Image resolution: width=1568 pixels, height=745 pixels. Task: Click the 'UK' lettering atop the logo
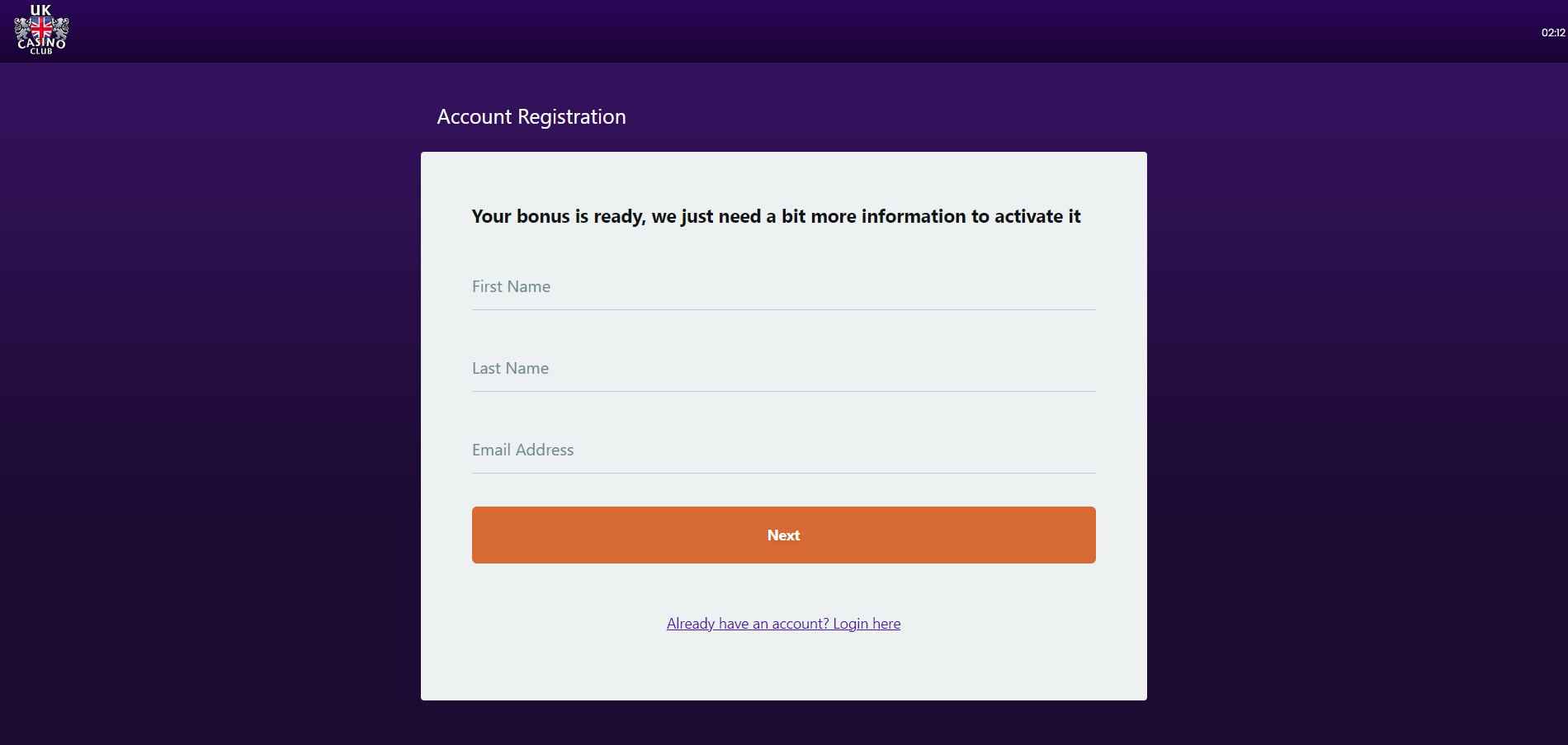[40, 11]
